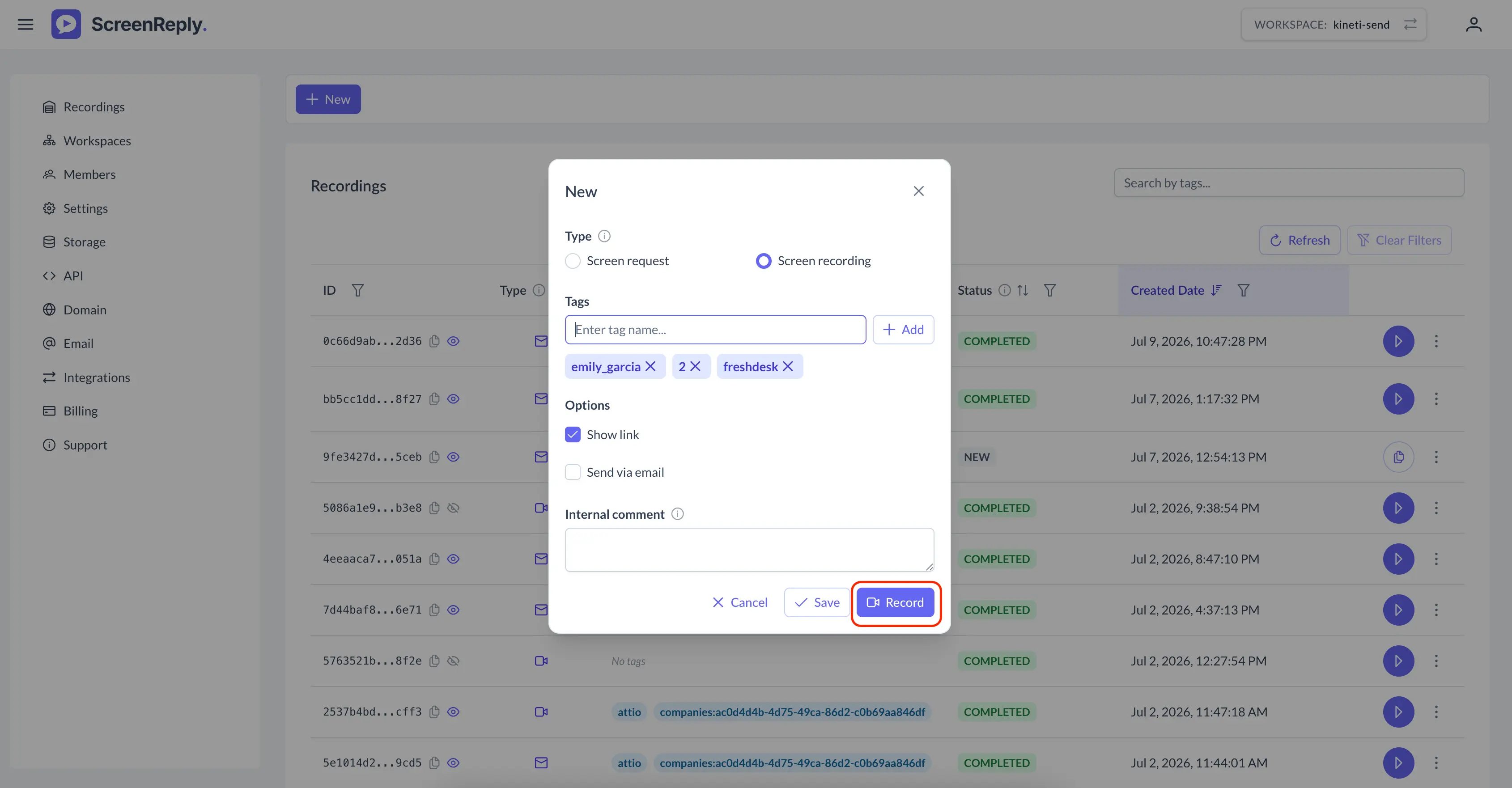Open Recordings in the sidebar
Image resolution: width=1512 pixels, height=788 pixels.
click(83, 107)
